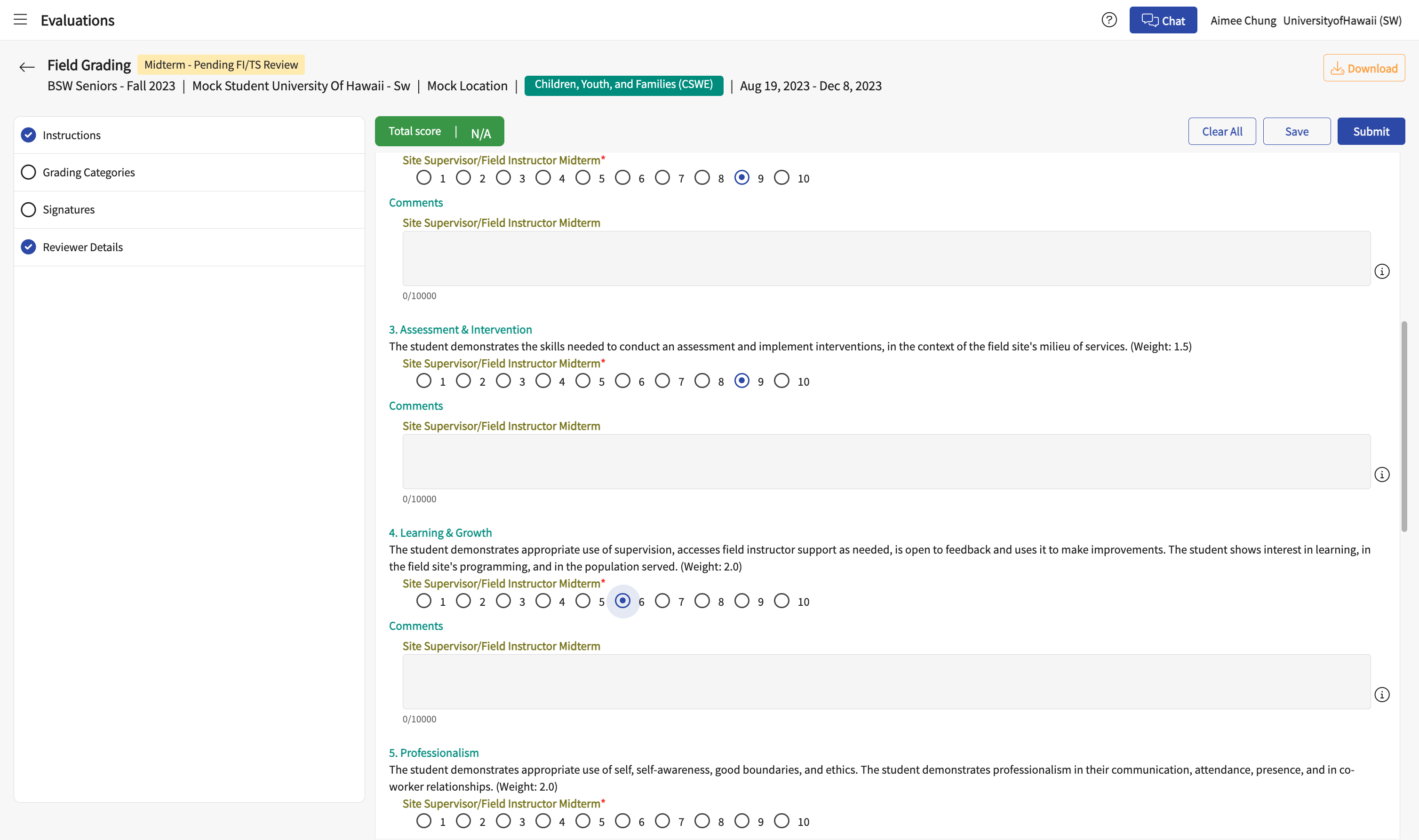Open the Signatures section

coord(189,209)
